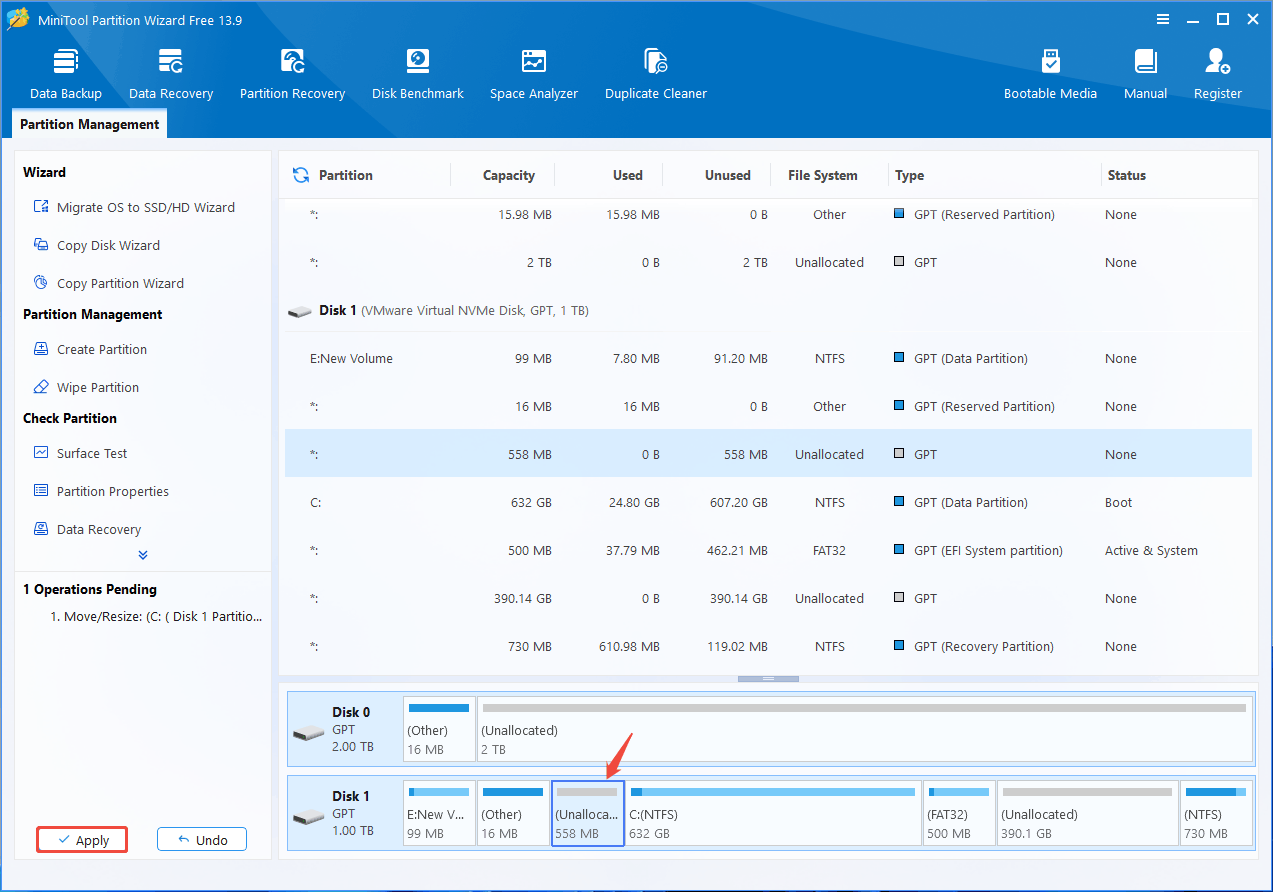Open Copy Disk Wizard
The height and width of the screenshot is (892, 1273).
[x=96, y=245]
